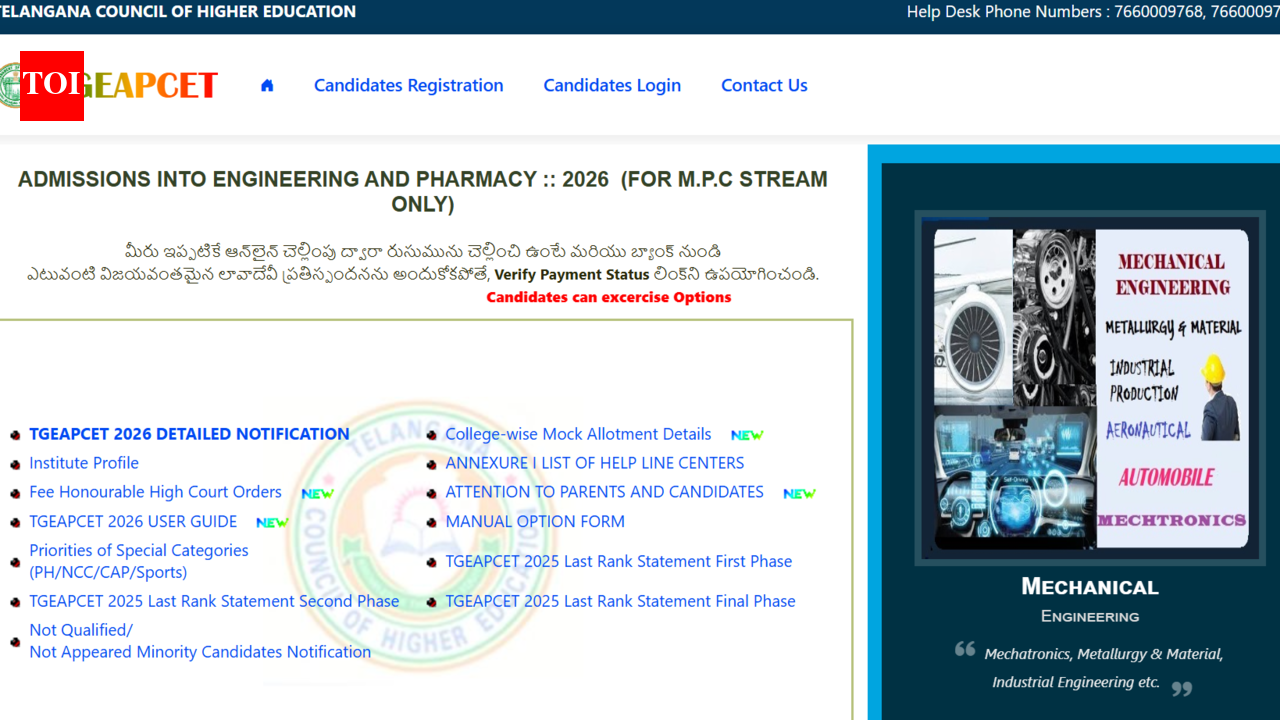
Task: Click the NEW badge beside Mock Allotment Details
Action: (x=747, y=435)
